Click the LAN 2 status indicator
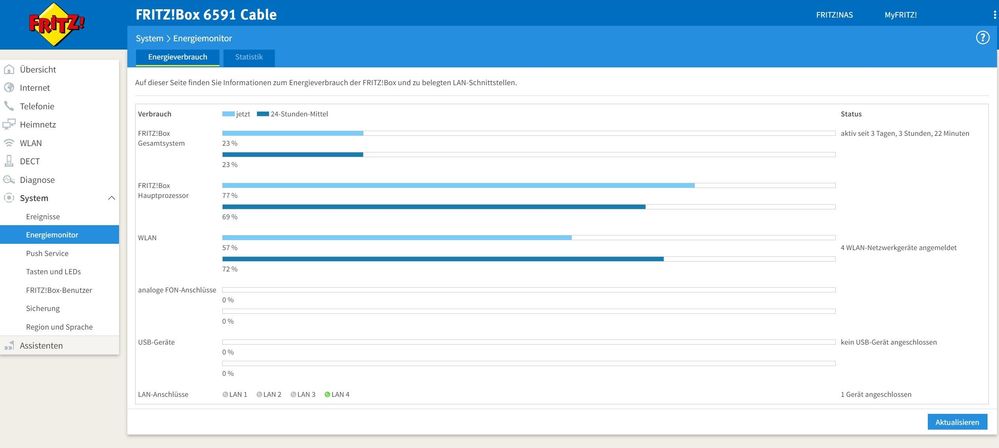 pos(259,394)
